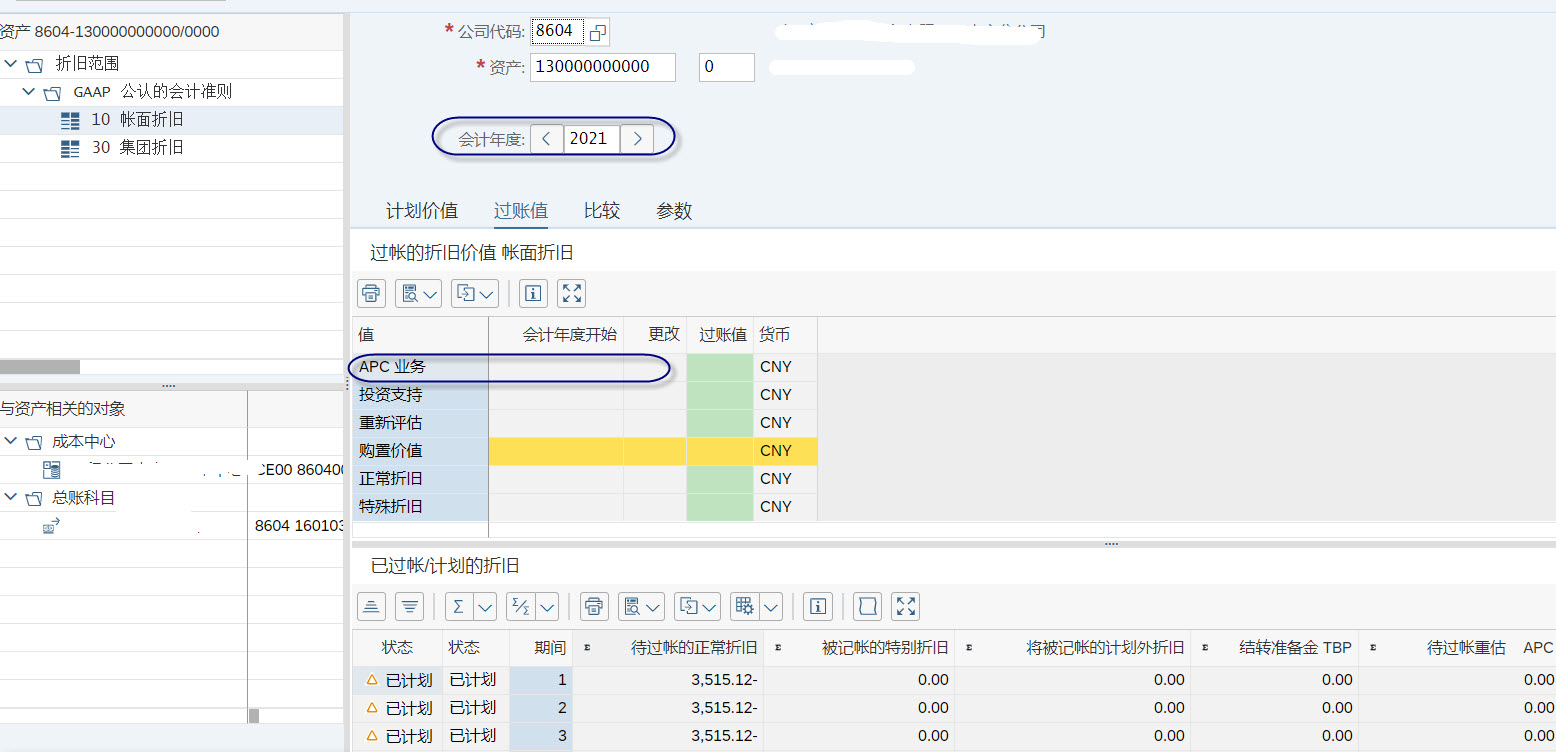Collapse the 总账科目 node

[x=11, y=498]
